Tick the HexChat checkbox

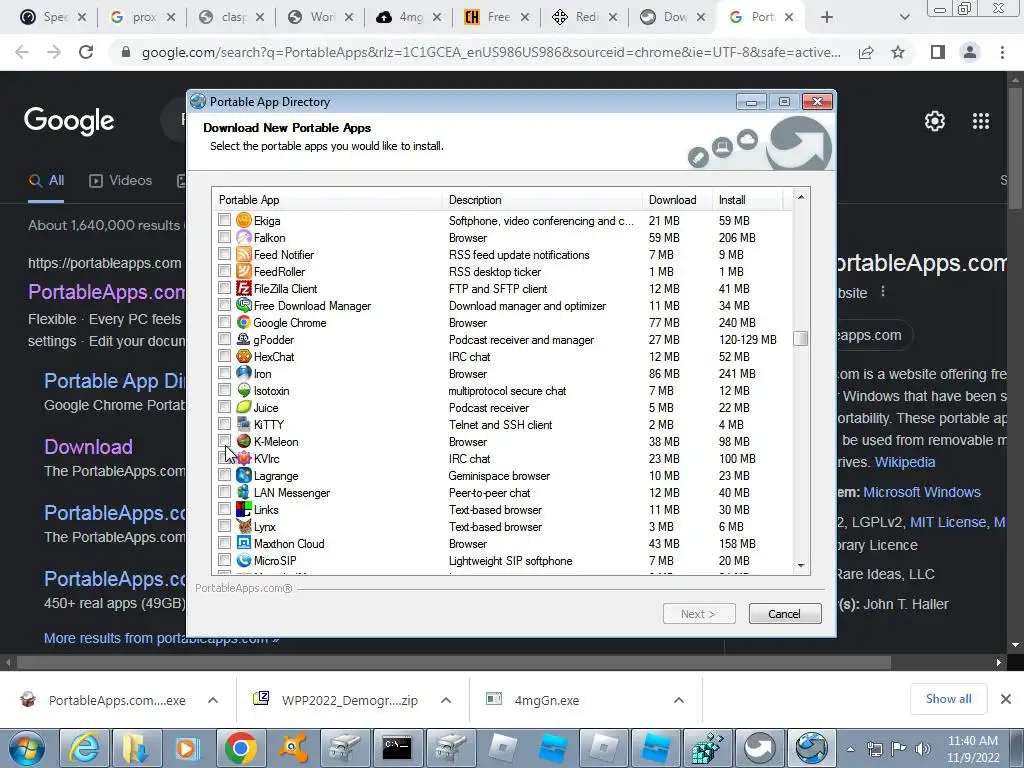point(225,356)
